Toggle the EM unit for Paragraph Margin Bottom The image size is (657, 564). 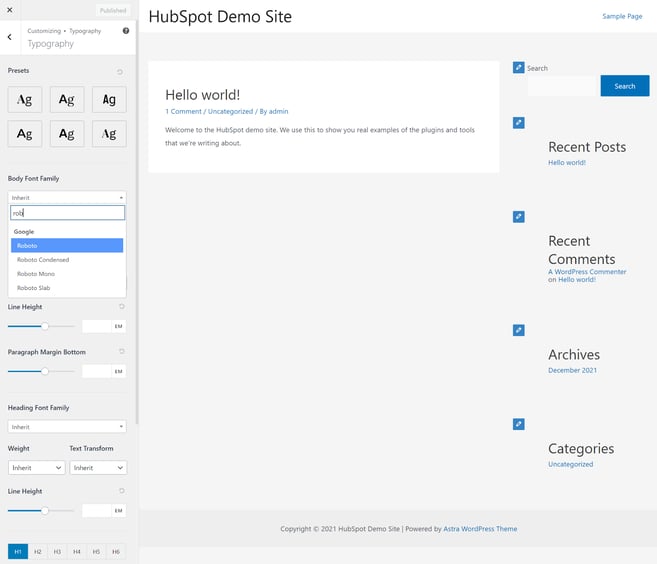click(x=119, y=371)
